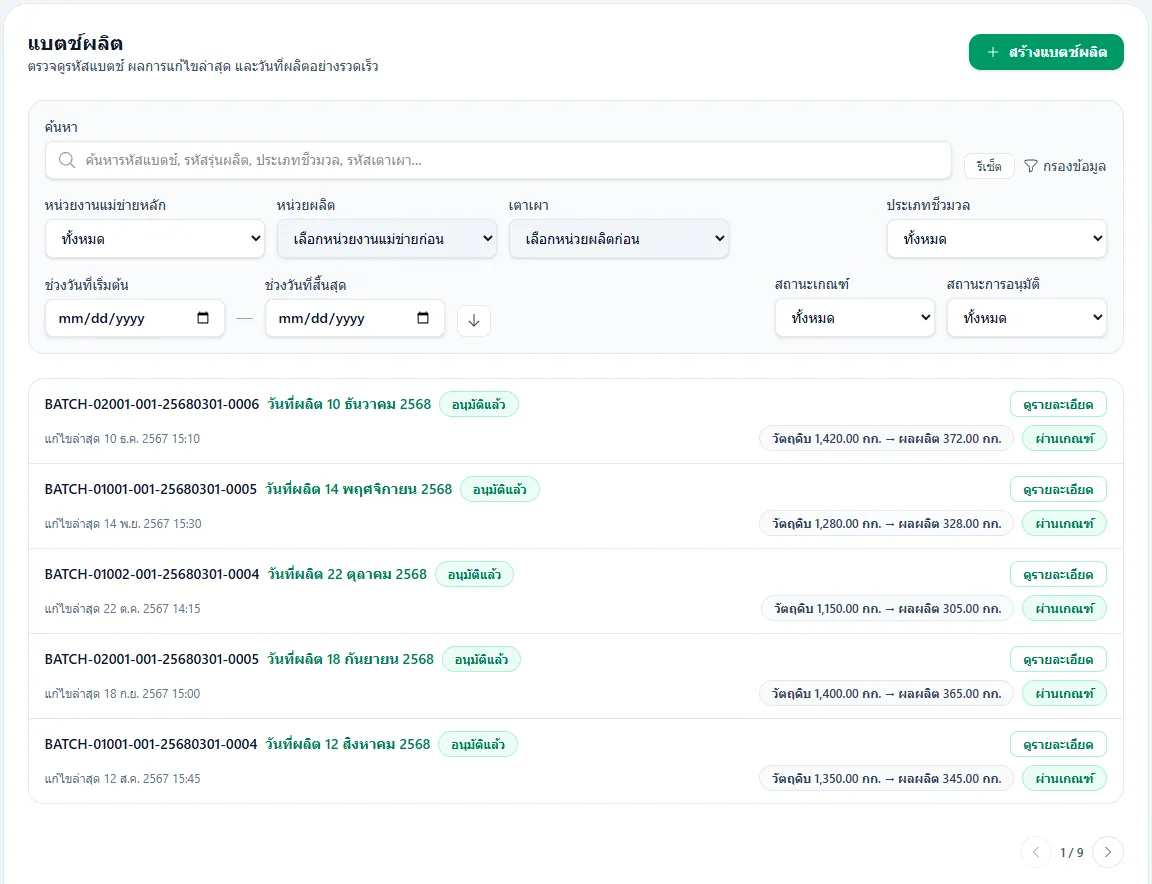Click วัตถุดิบ 1,400.00 กก. yield pill
This screenshot has width=1152, height=884.
(886, 694)
